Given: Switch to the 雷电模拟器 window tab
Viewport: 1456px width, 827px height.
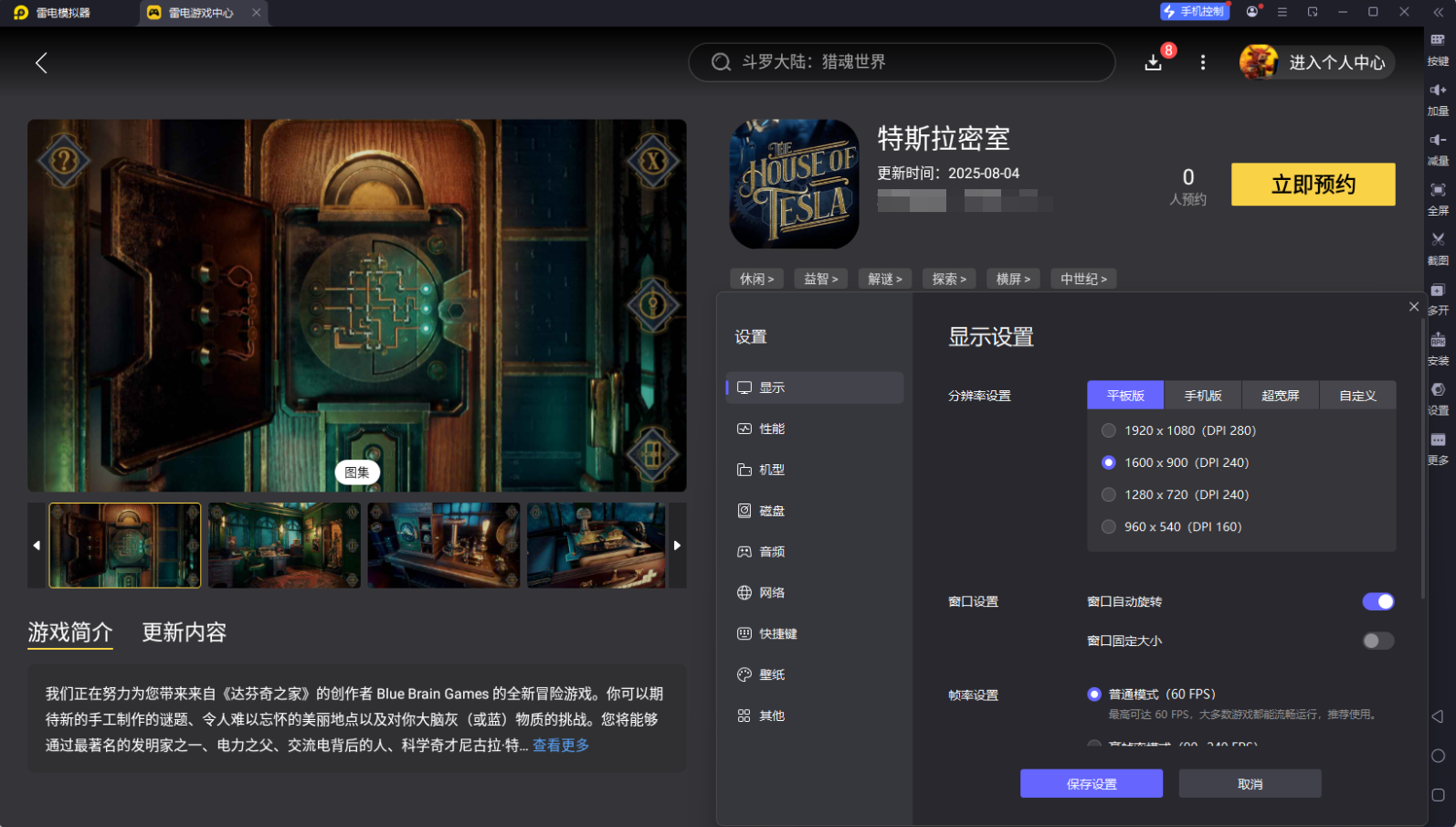Looking at the screenshot, I should [53, 13].
